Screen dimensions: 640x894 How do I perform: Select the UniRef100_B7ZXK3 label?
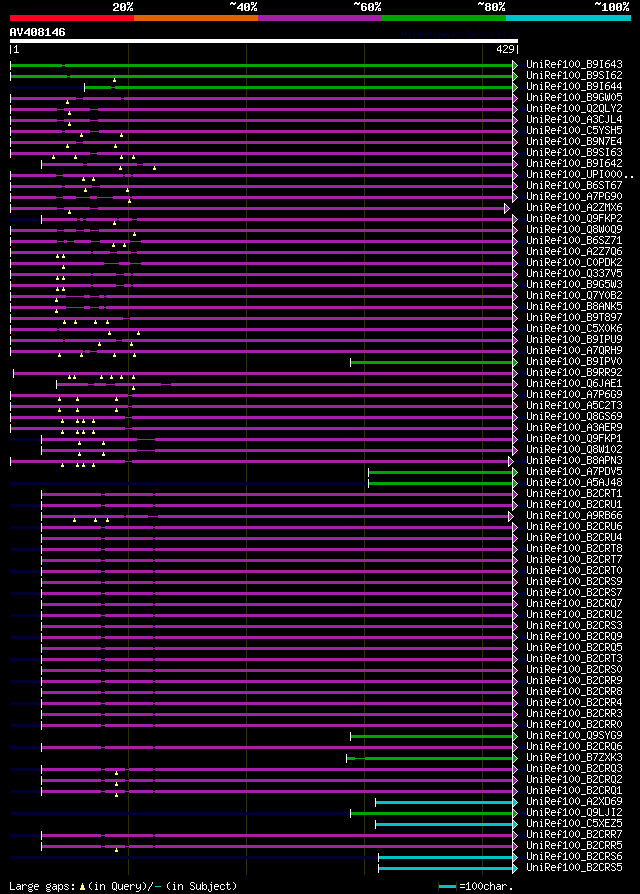coord(574,757)
